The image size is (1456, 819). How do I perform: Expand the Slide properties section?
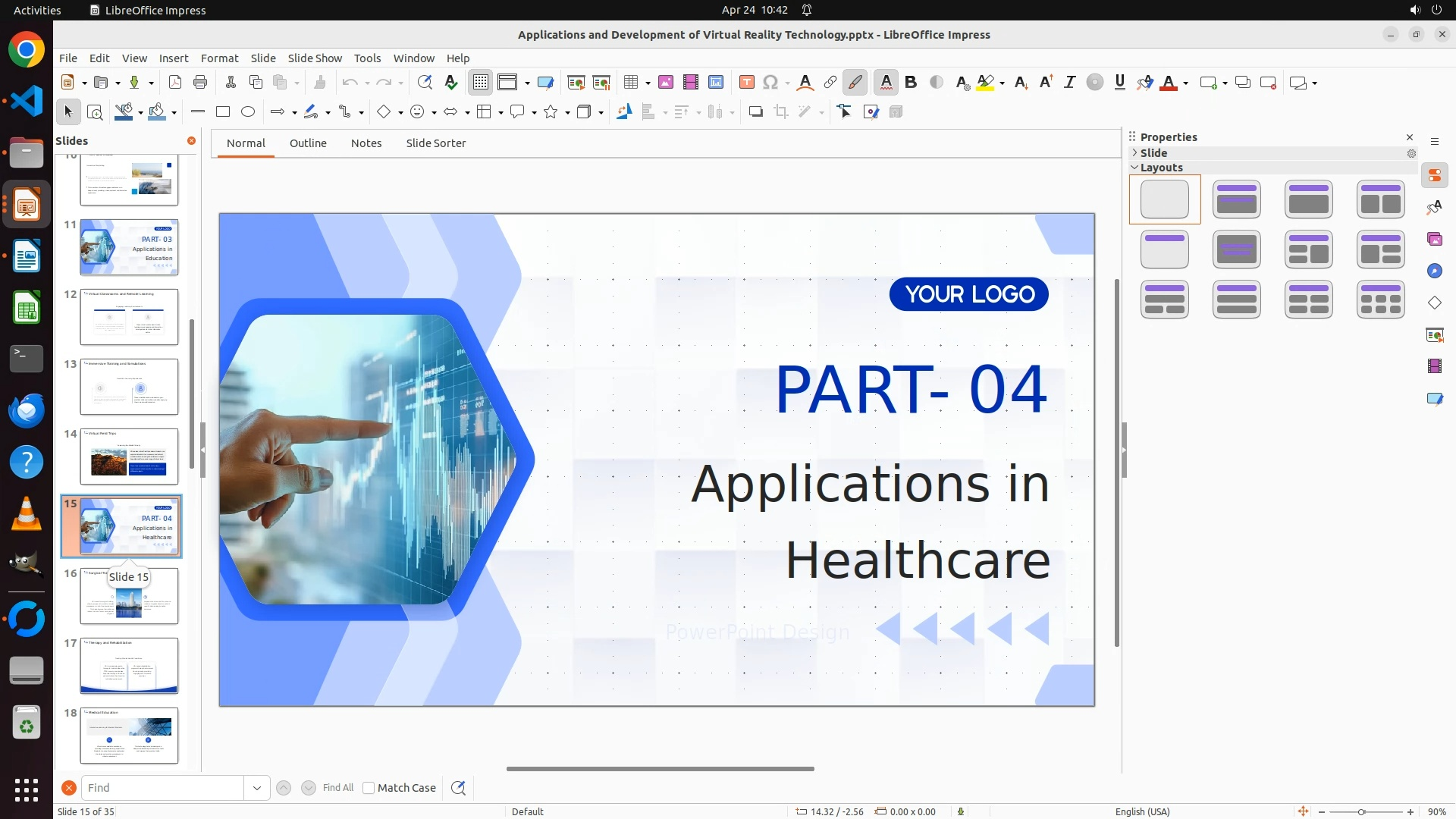pyautogui.click(x=1135, y=153)
